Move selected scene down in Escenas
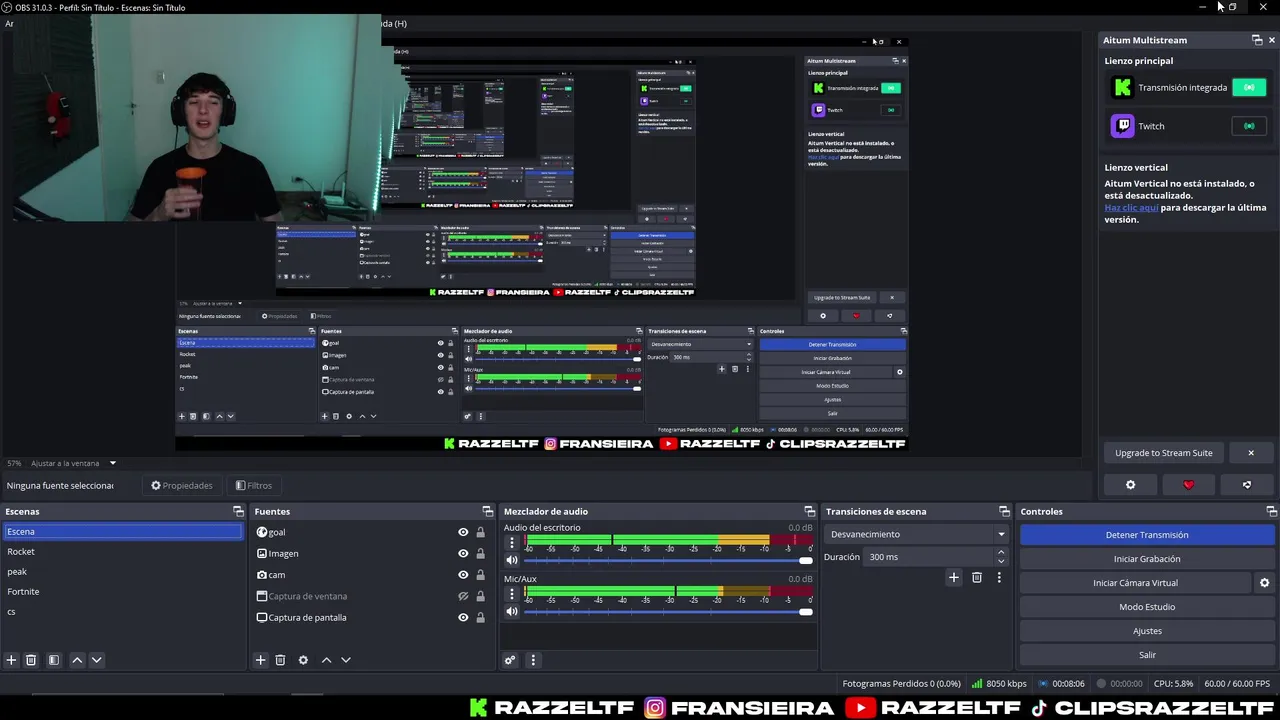1280x720 pixels. coord(96,660)
